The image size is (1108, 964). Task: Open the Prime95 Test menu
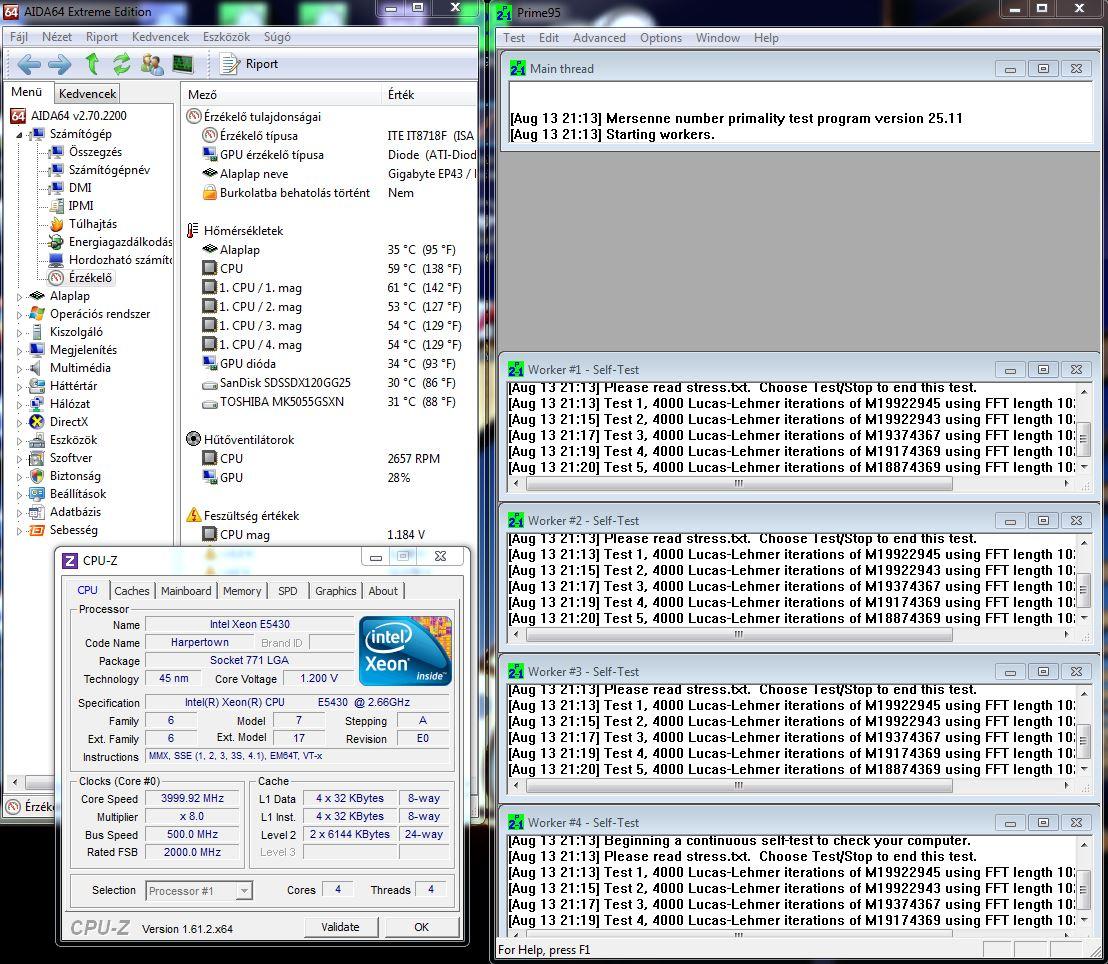click(514, 38)
